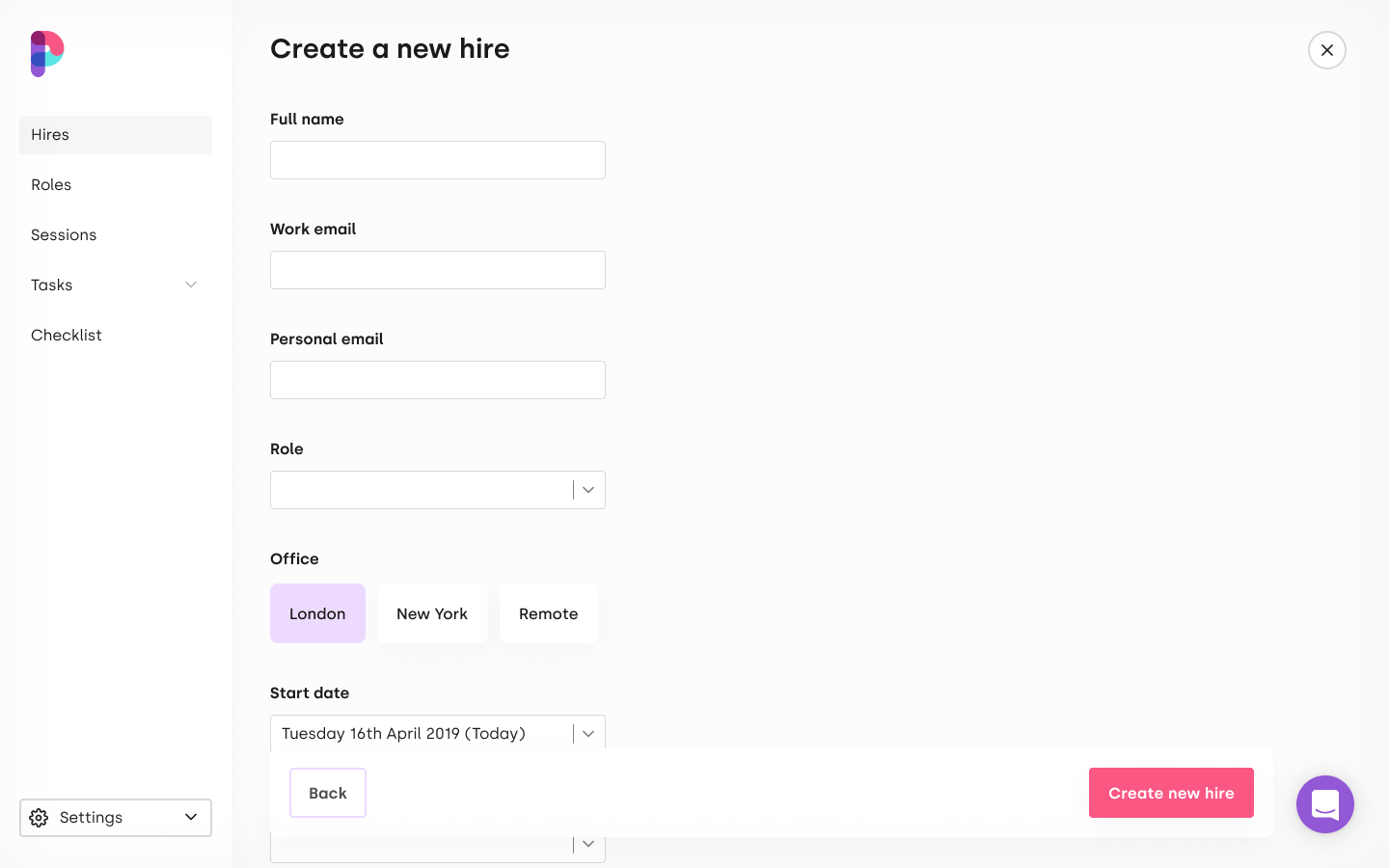Navigate to Sessions
Image resolution: width=1389 pixels, height=868 pixels.
click(x=64, y=235)
